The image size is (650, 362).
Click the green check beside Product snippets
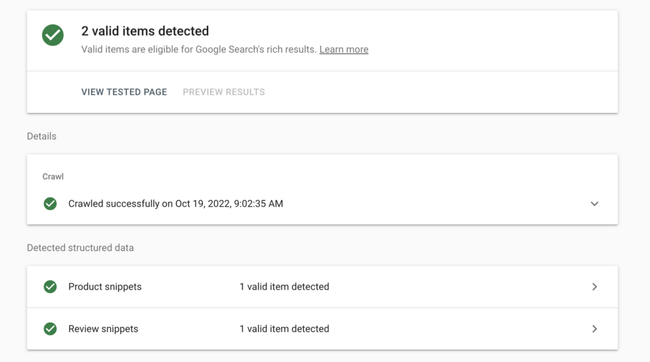tap(50, 287)
